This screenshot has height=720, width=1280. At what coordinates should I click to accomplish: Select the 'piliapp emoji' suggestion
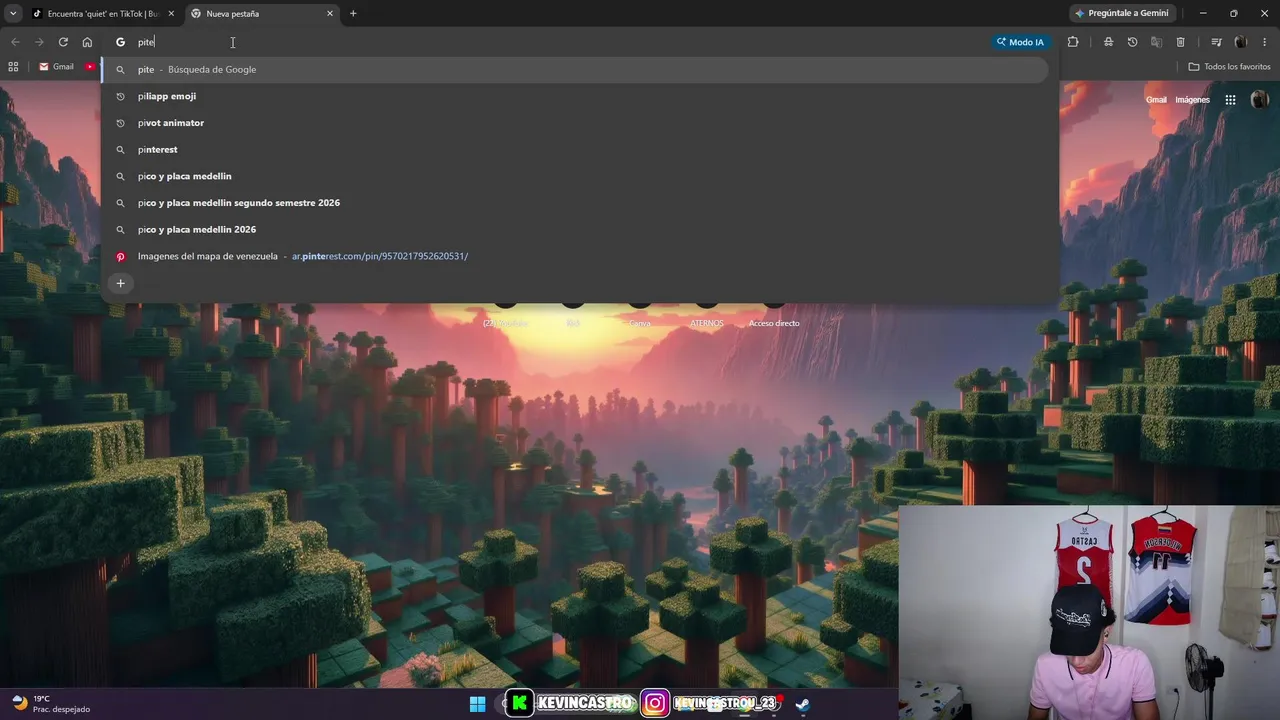pos(575,96)
